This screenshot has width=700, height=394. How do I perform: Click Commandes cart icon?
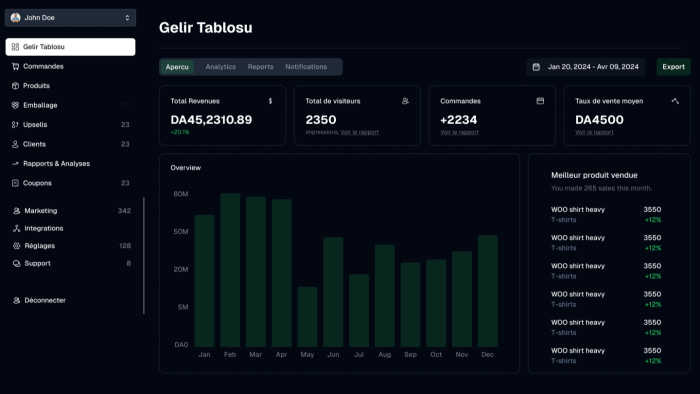coord(15,66)
